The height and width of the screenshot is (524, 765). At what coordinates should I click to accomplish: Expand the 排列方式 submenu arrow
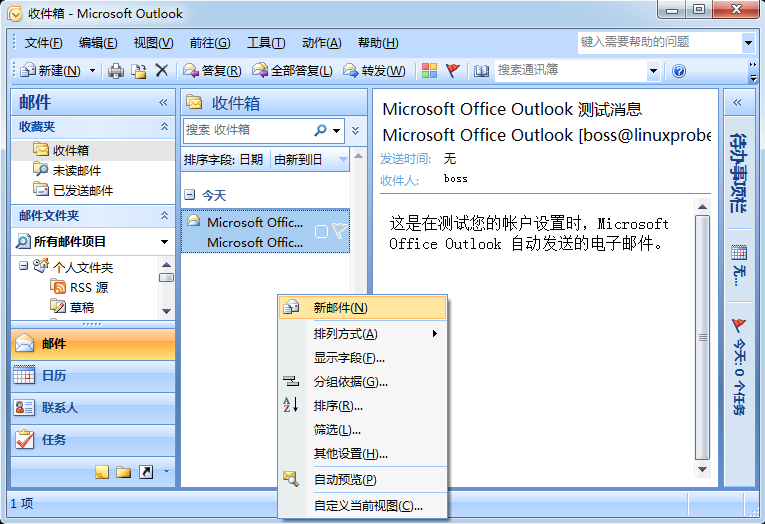pyautogui.click(x=435, y=333)
